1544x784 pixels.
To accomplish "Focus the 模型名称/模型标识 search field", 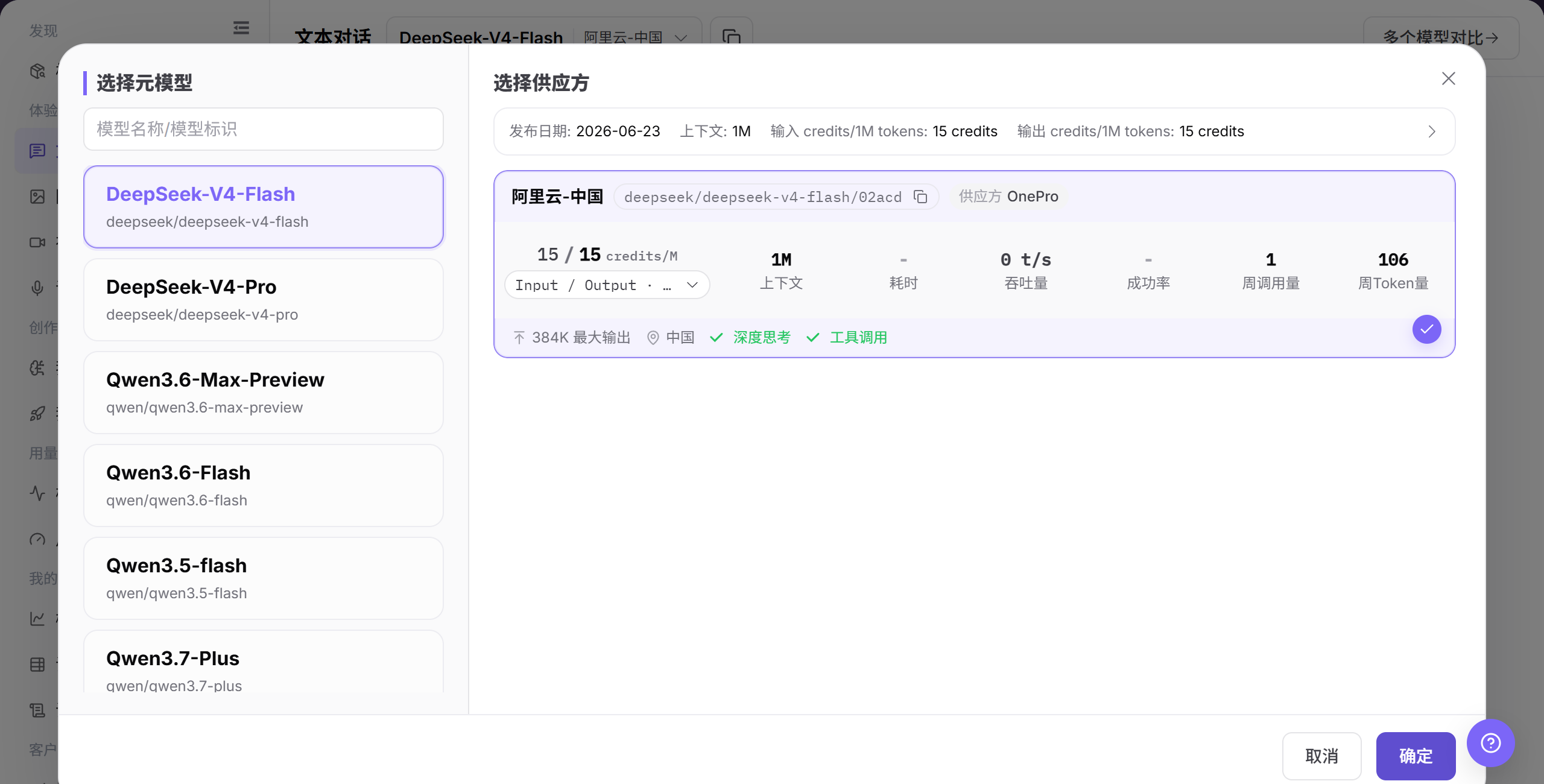I will pos(264,129).
